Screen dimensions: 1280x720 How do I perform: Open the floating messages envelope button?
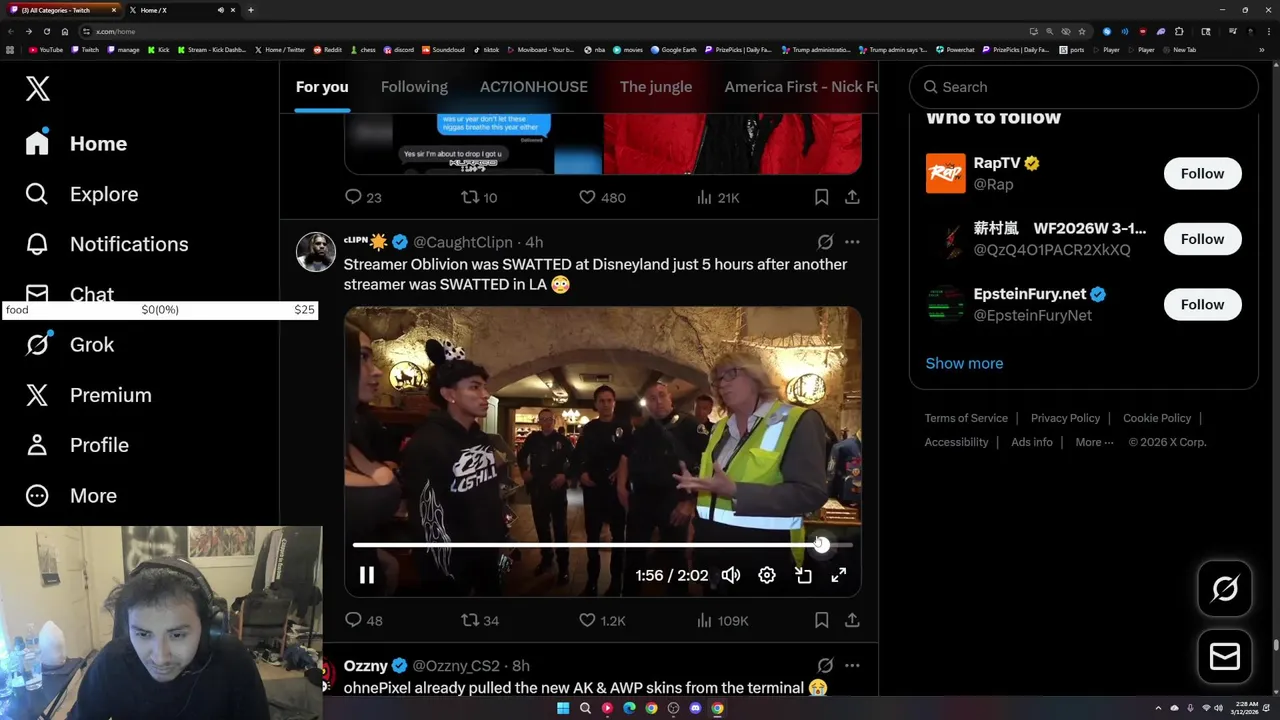1225,656
